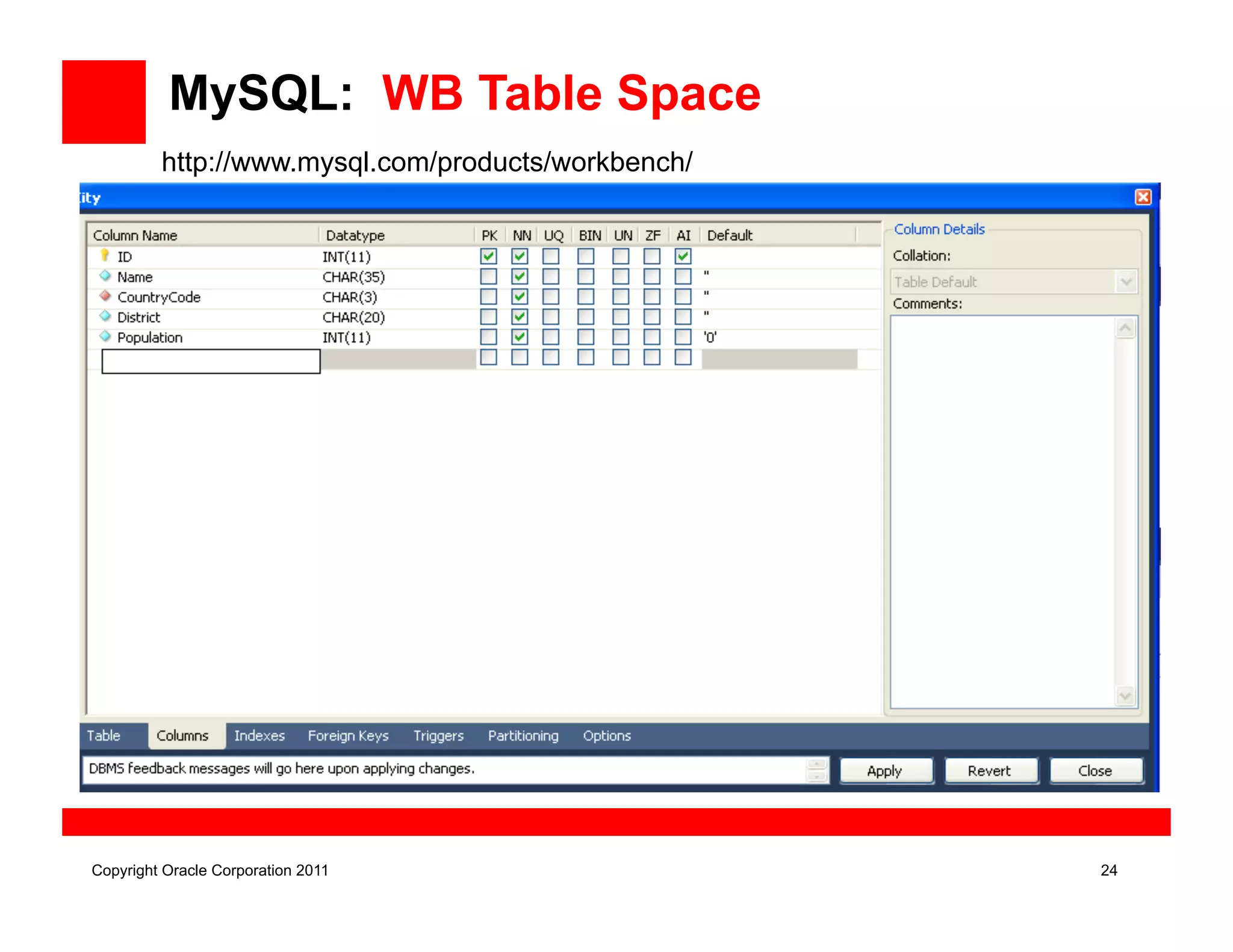Click inside the Comments text area
The width and height of the screenshot is (1233, 952).
[1002, 512]
